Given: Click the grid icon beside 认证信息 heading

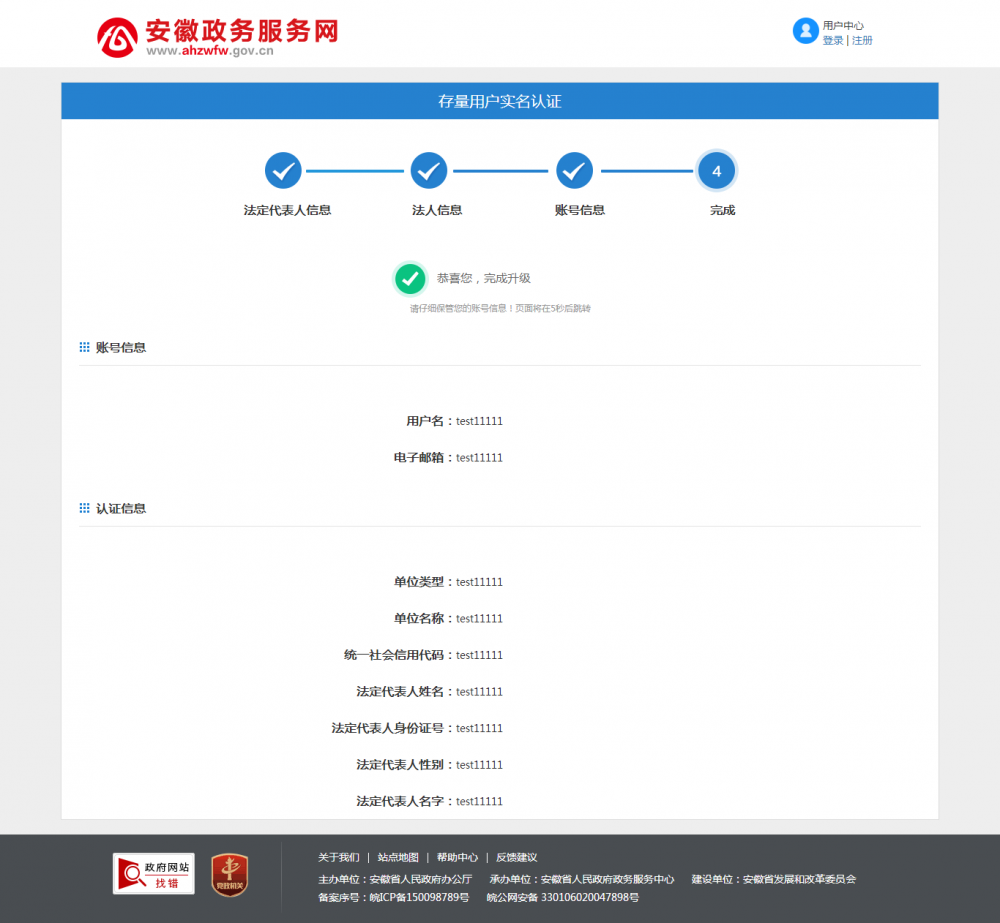Looking at the screenshot, I should click(84, 507).
